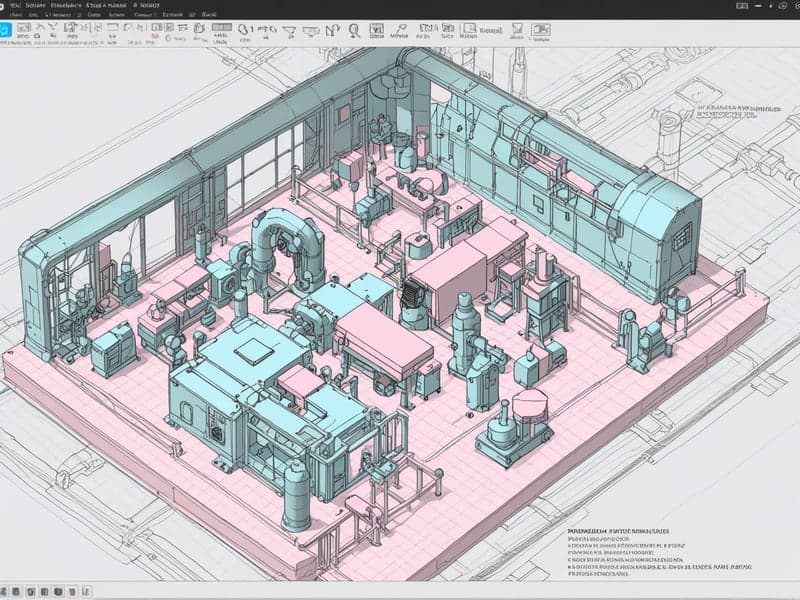Screen dimensions: 800x600
Task: Select the magnifier zoom tool icon
Action: click(353, 31)
